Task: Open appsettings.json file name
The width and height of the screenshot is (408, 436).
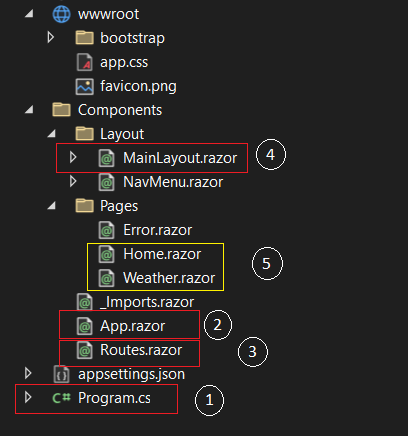Action: coord(131,374)
